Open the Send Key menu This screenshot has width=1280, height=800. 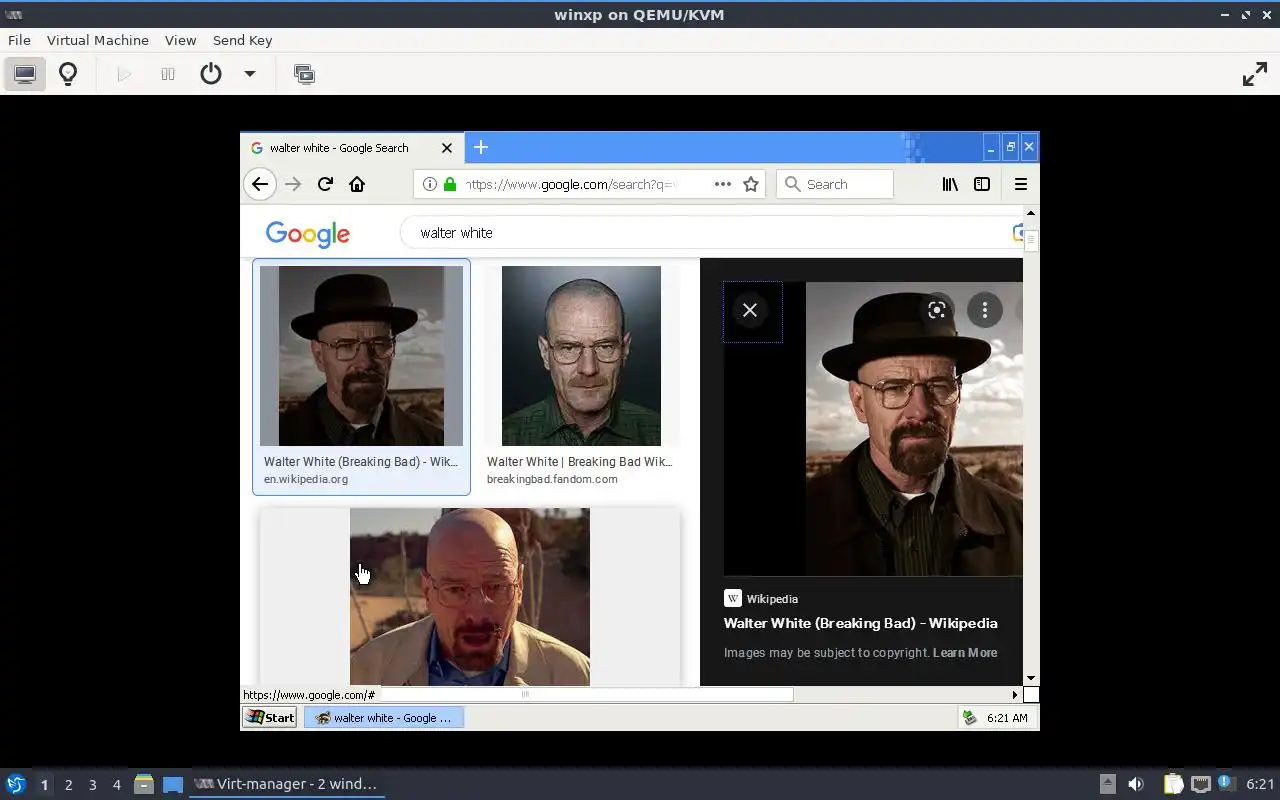coord(242,40)
